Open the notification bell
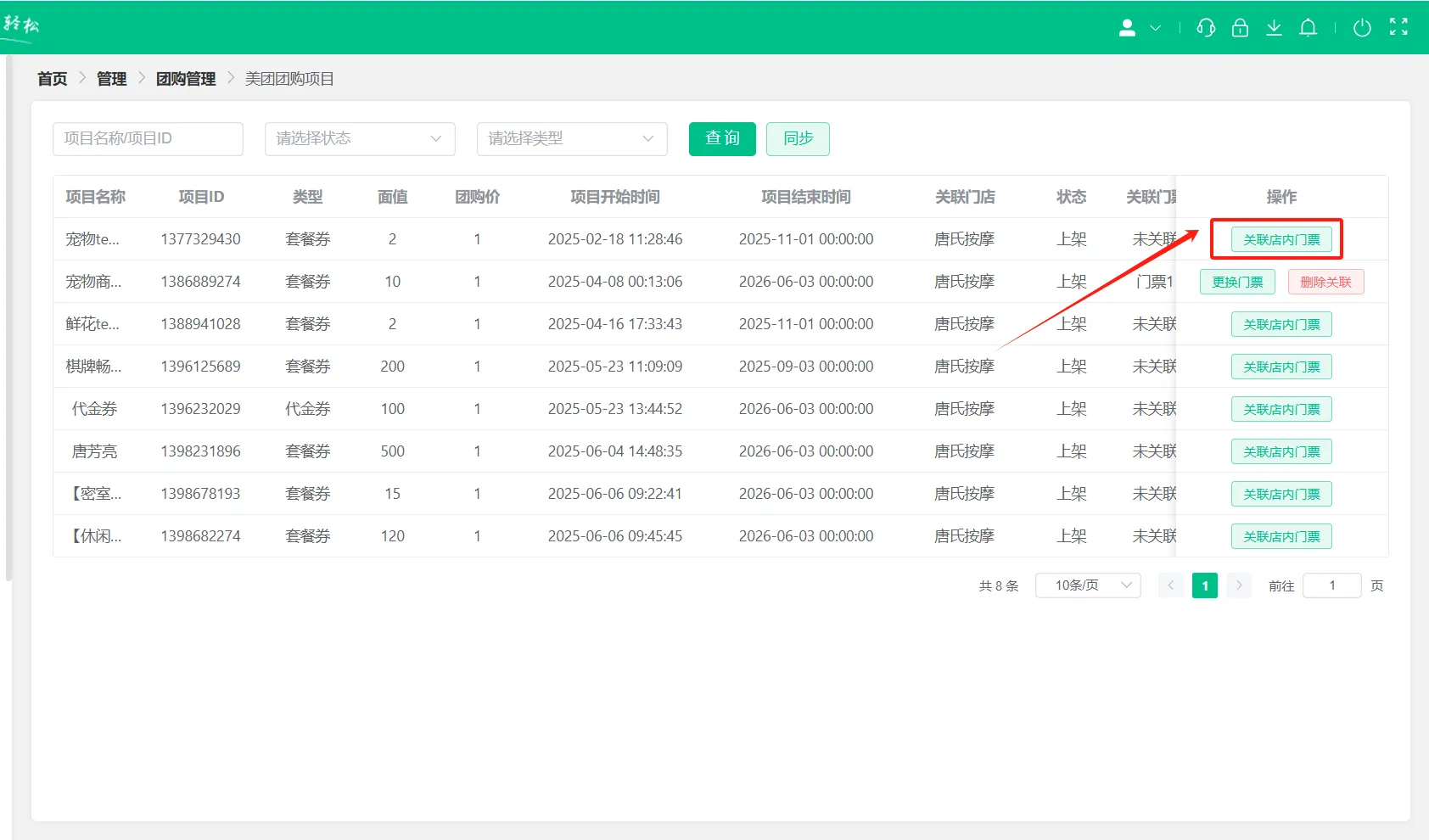Image resolution: width=1429 pixels, height=840 pixels. click(x=1309, y=28)
